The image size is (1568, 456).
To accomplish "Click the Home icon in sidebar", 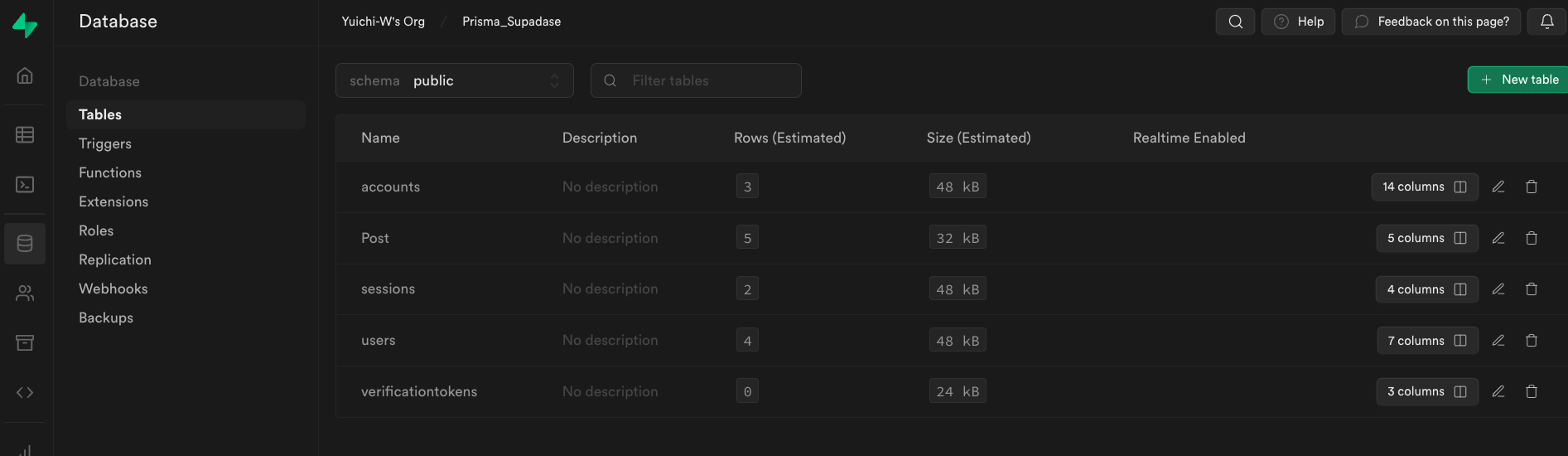I will [x=25, y=75].
